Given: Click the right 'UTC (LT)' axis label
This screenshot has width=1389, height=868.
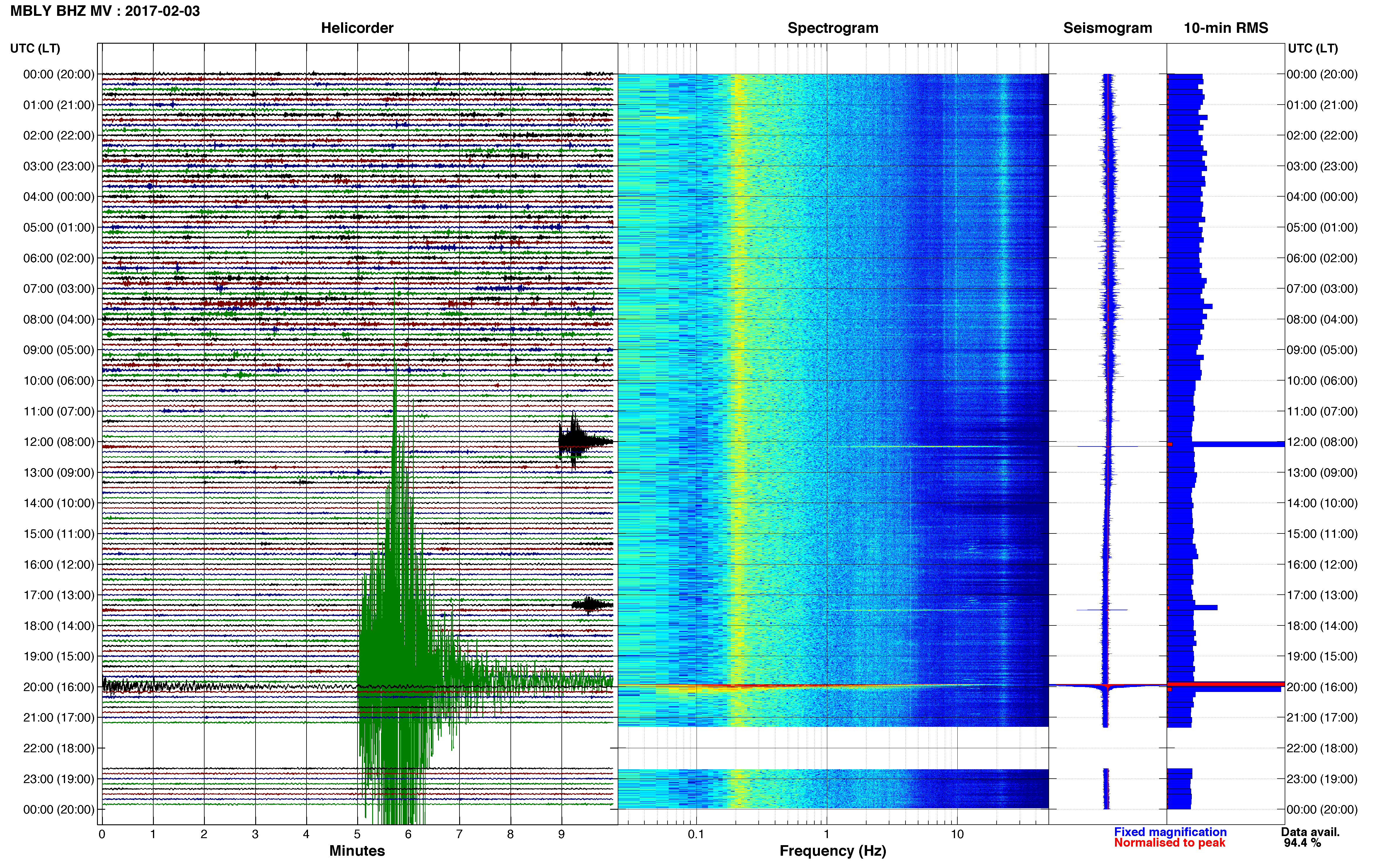Looking at the screenshot, I should tap(1313, 48).
